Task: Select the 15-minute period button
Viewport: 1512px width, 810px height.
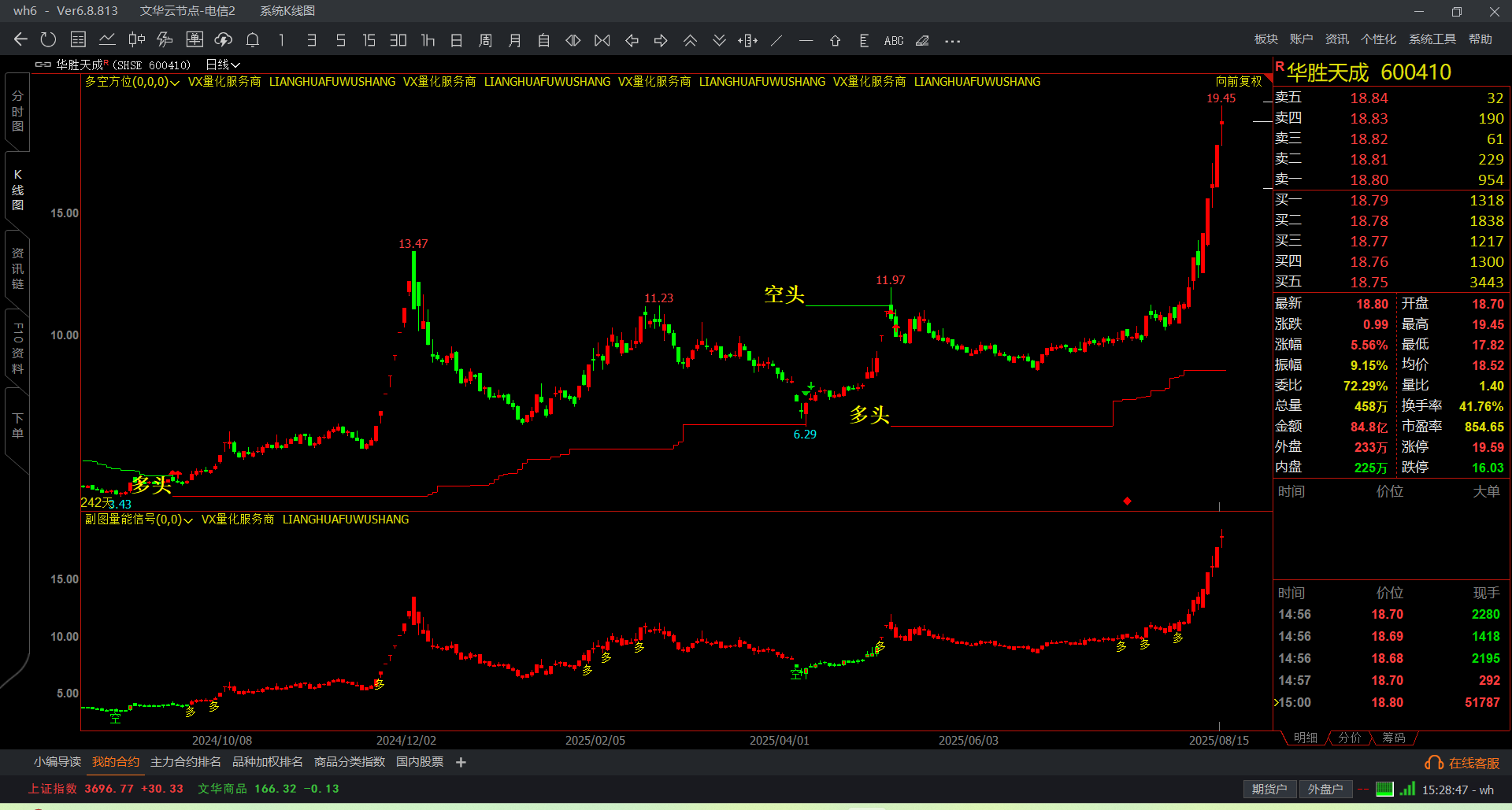Action: [x=369, y=40]
